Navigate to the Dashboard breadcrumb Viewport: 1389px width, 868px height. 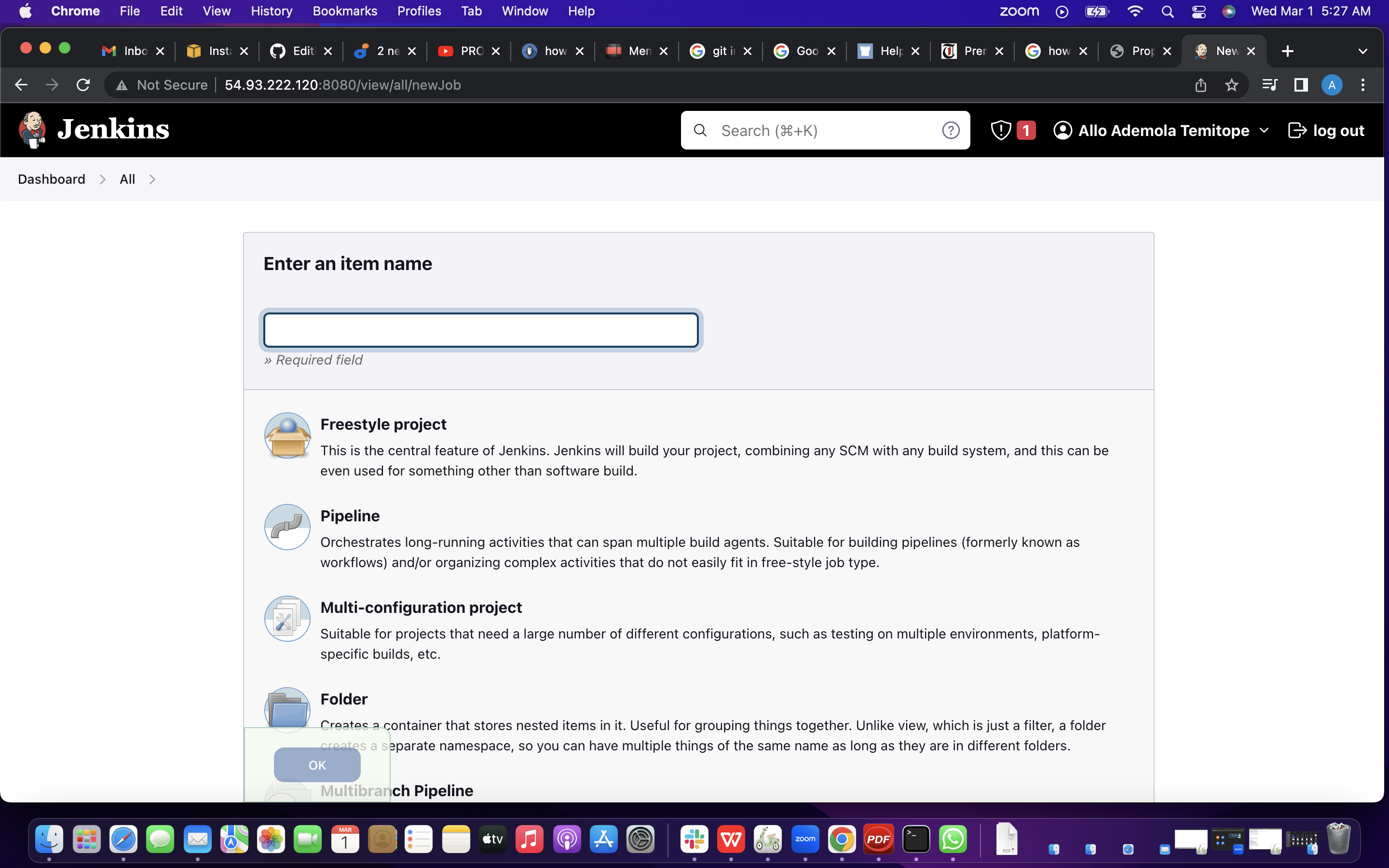(51, 179)
